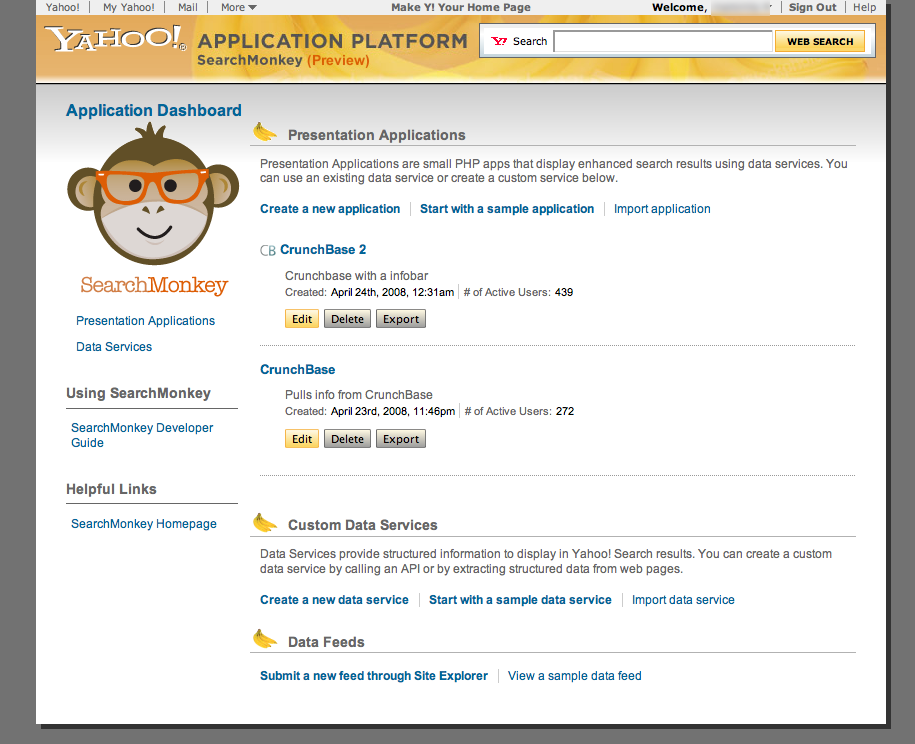
Task: Click the WEB SEARCH button
Action: coord(820,41)
